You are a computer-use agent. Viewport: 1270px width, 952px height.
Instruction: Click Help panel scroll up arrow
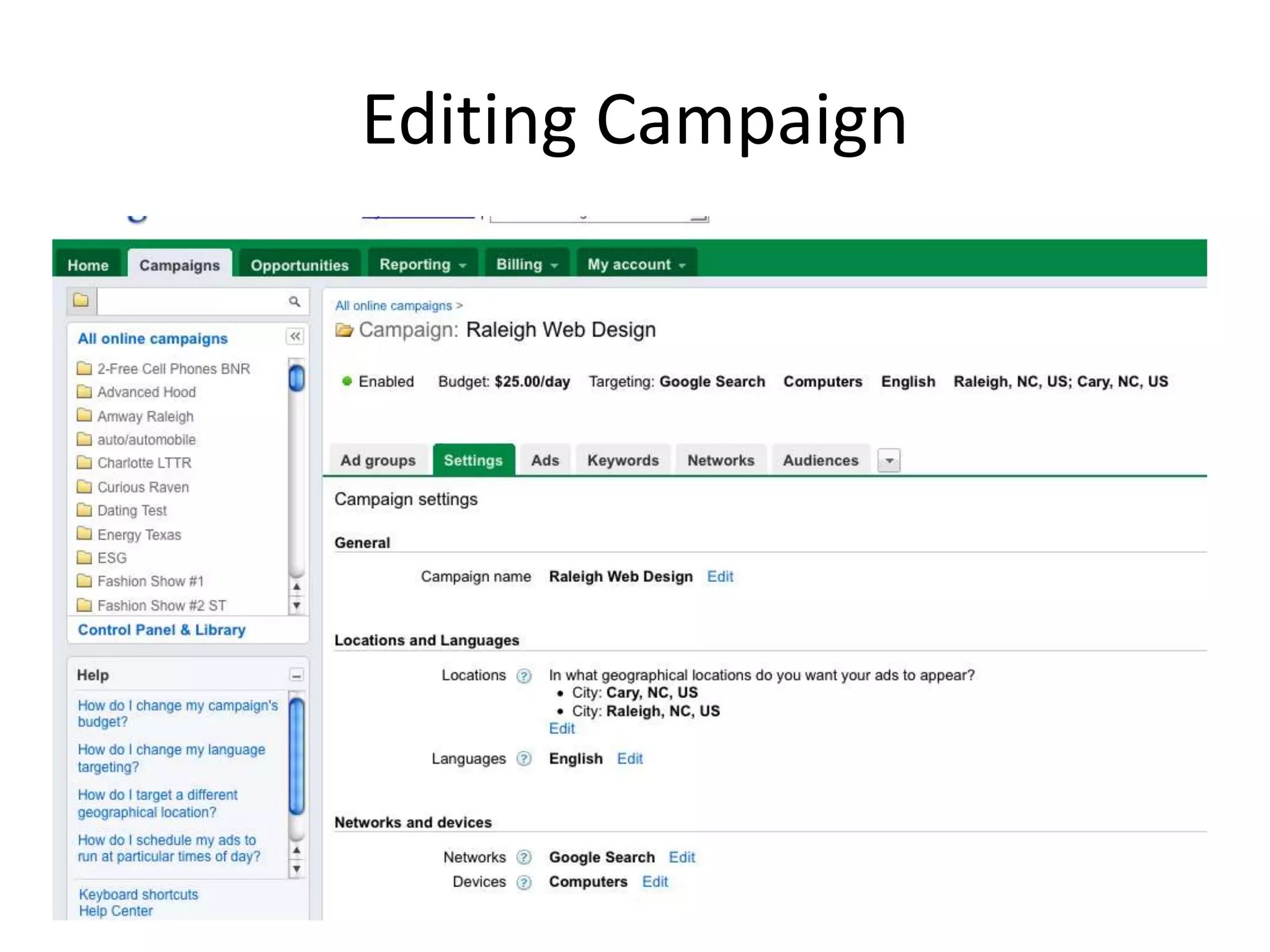(296, 850)
